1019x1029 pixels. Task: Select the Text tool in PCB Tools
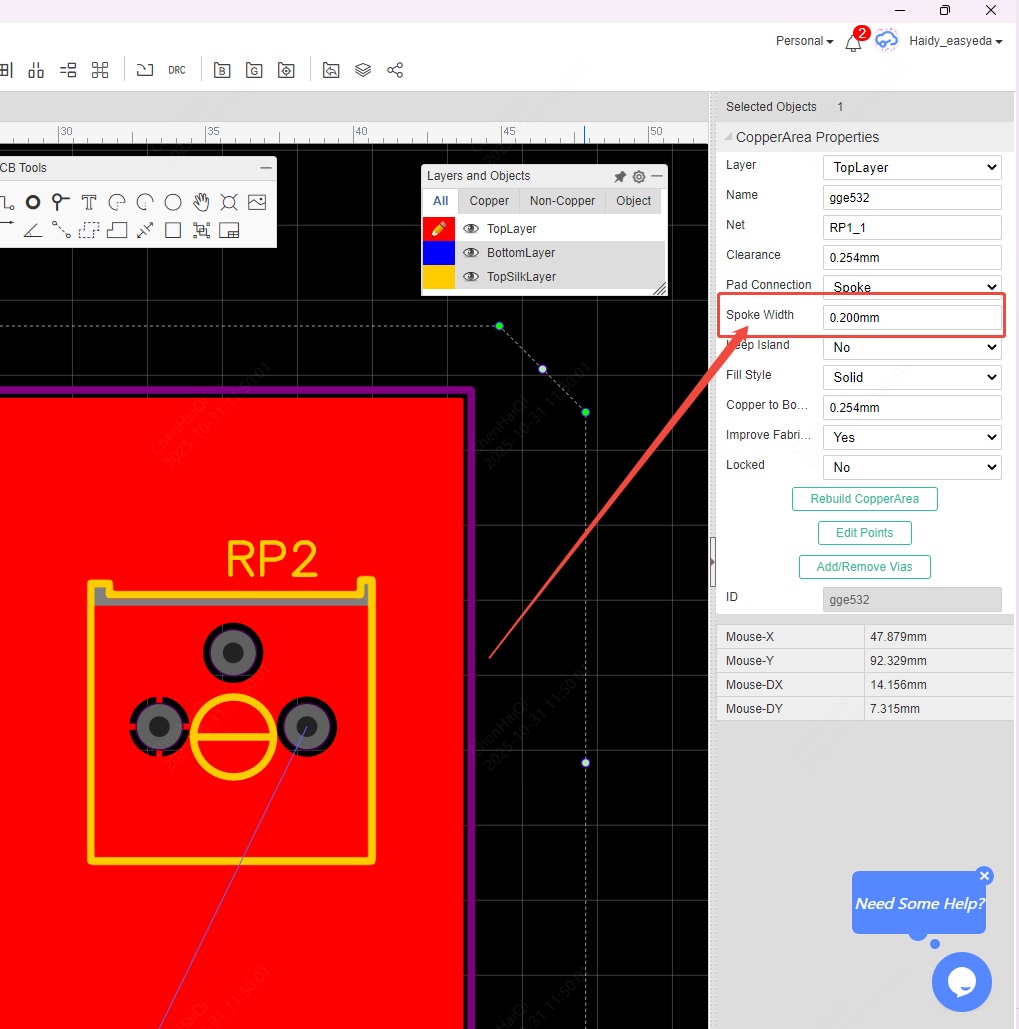[89, 202]
